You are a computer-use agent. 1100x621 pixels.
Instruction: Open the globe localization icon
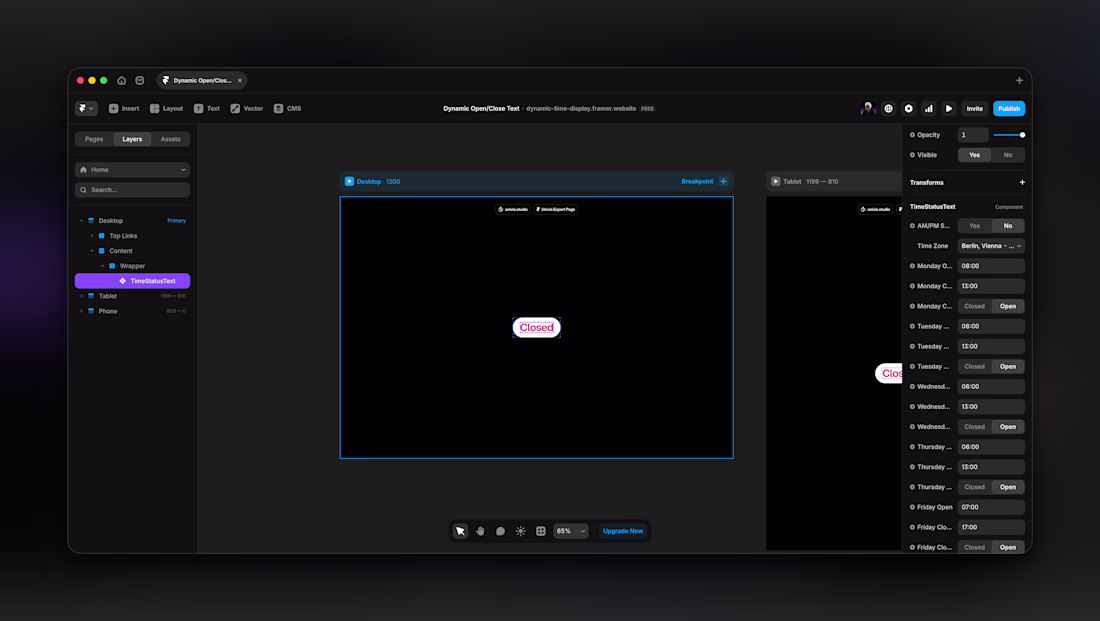click(x=888, y=109)
